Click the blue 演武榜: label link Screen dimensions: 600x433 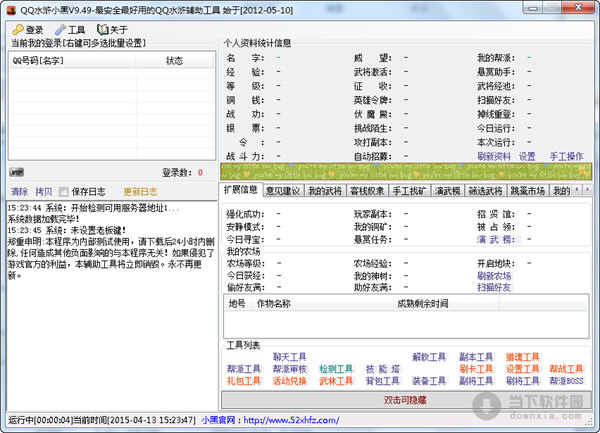coord(496,239)
